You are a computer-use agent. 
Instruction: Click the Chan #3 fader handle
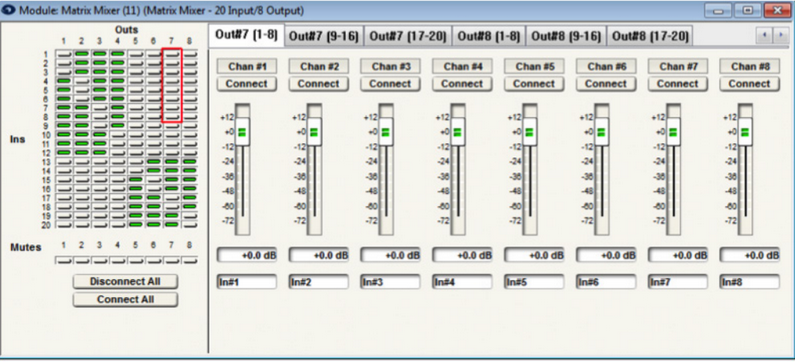pos(386,132)
